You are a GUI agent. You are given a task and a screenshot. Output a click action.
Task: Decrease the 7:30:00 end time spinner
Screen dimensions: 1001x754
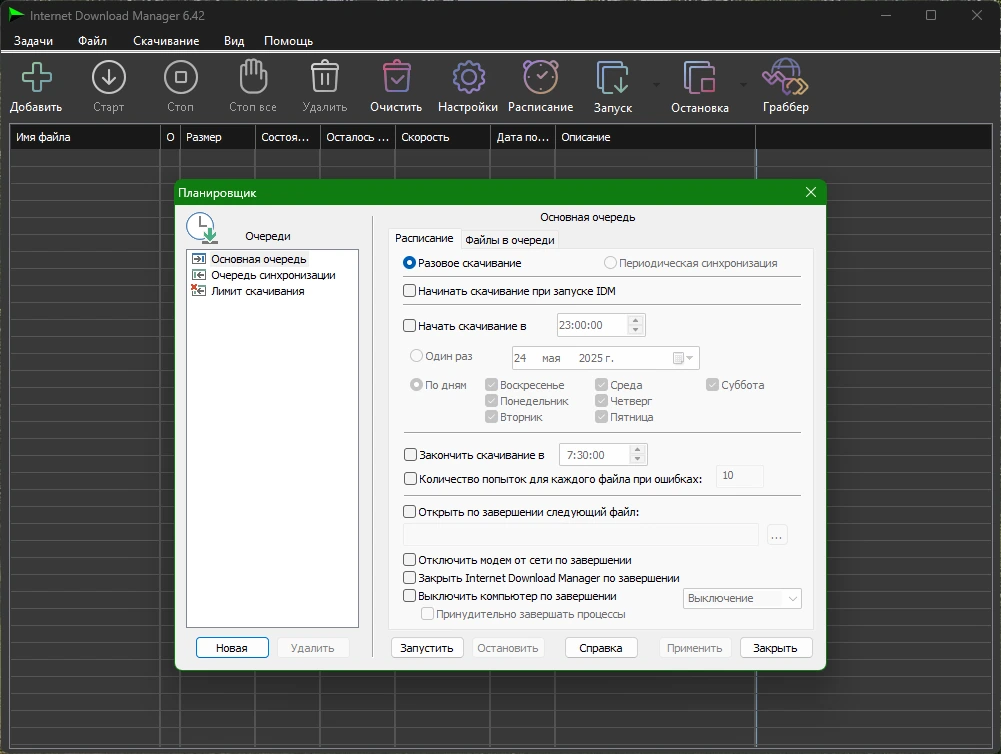637,460
